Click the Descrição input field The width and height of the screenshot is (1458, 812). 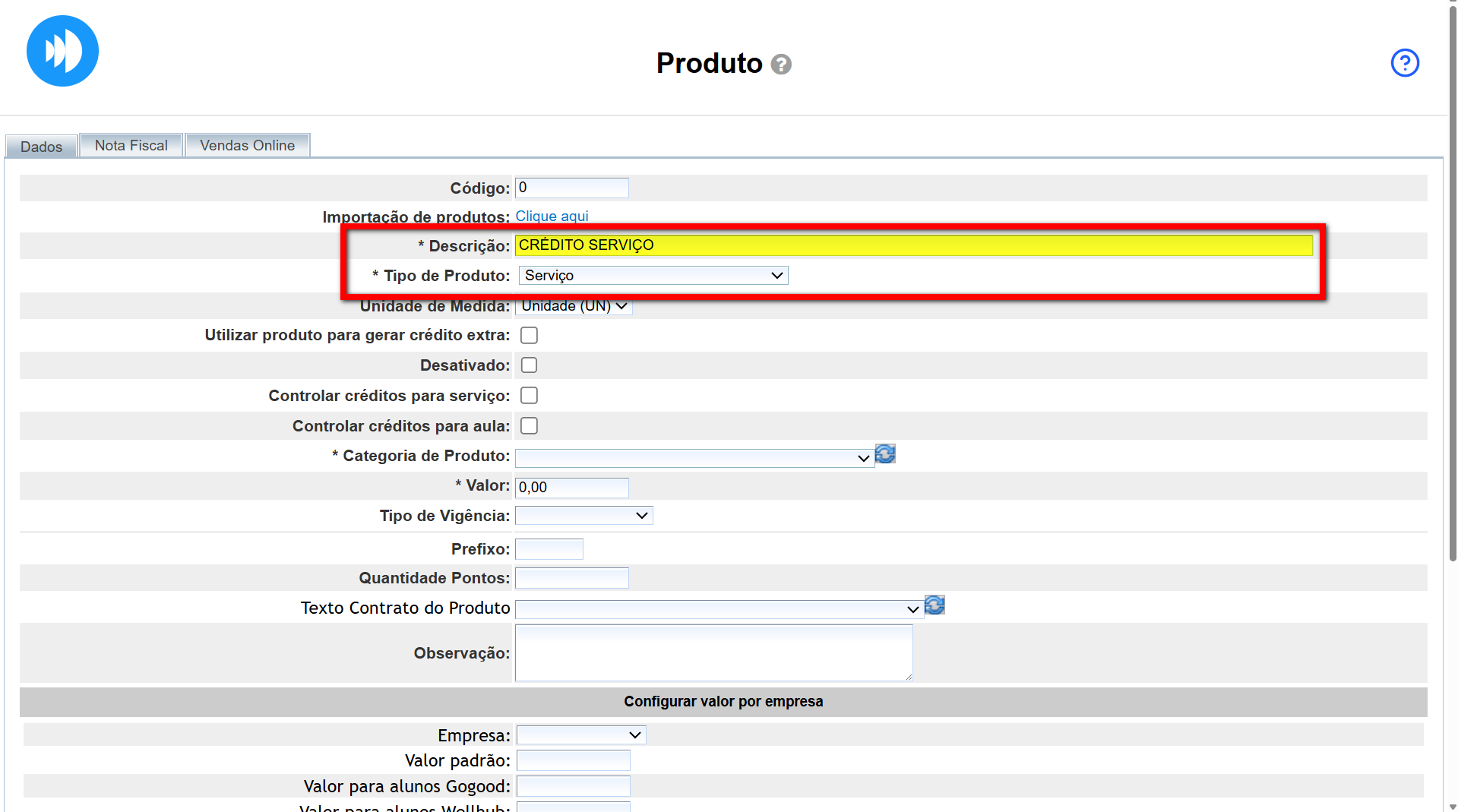913,245
